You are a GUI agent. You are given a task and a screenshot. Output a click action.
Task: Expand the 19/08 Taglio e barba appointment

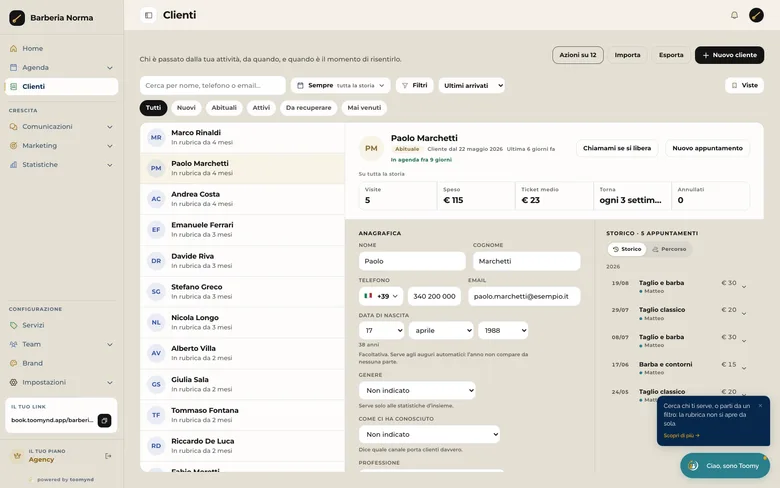(x=744, y=287)
